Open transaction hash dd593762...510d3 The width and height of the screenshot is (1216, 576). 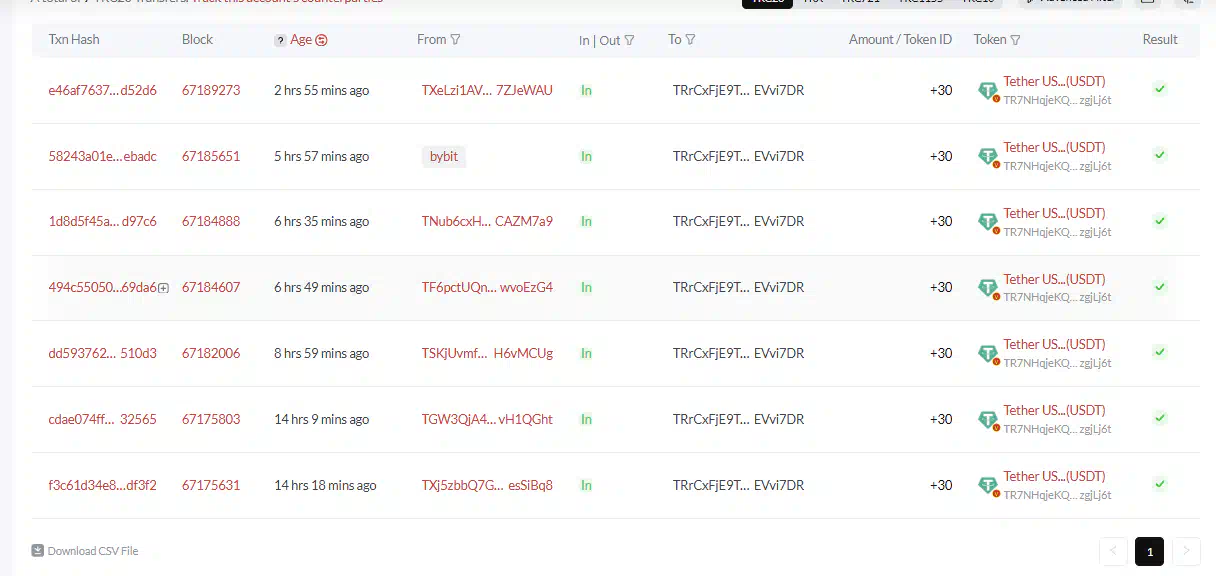pyautogui.click(x=102, y=354)
